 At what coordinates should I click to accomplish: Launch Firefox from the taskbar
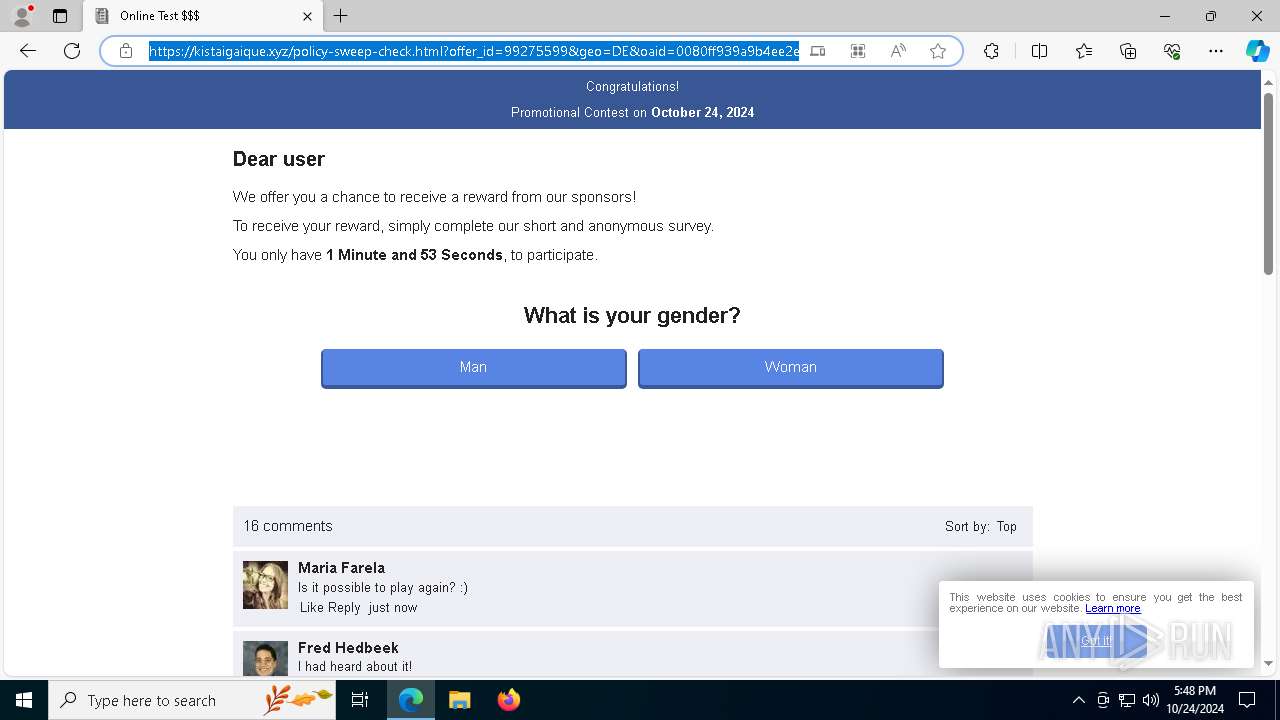(508, 700)
